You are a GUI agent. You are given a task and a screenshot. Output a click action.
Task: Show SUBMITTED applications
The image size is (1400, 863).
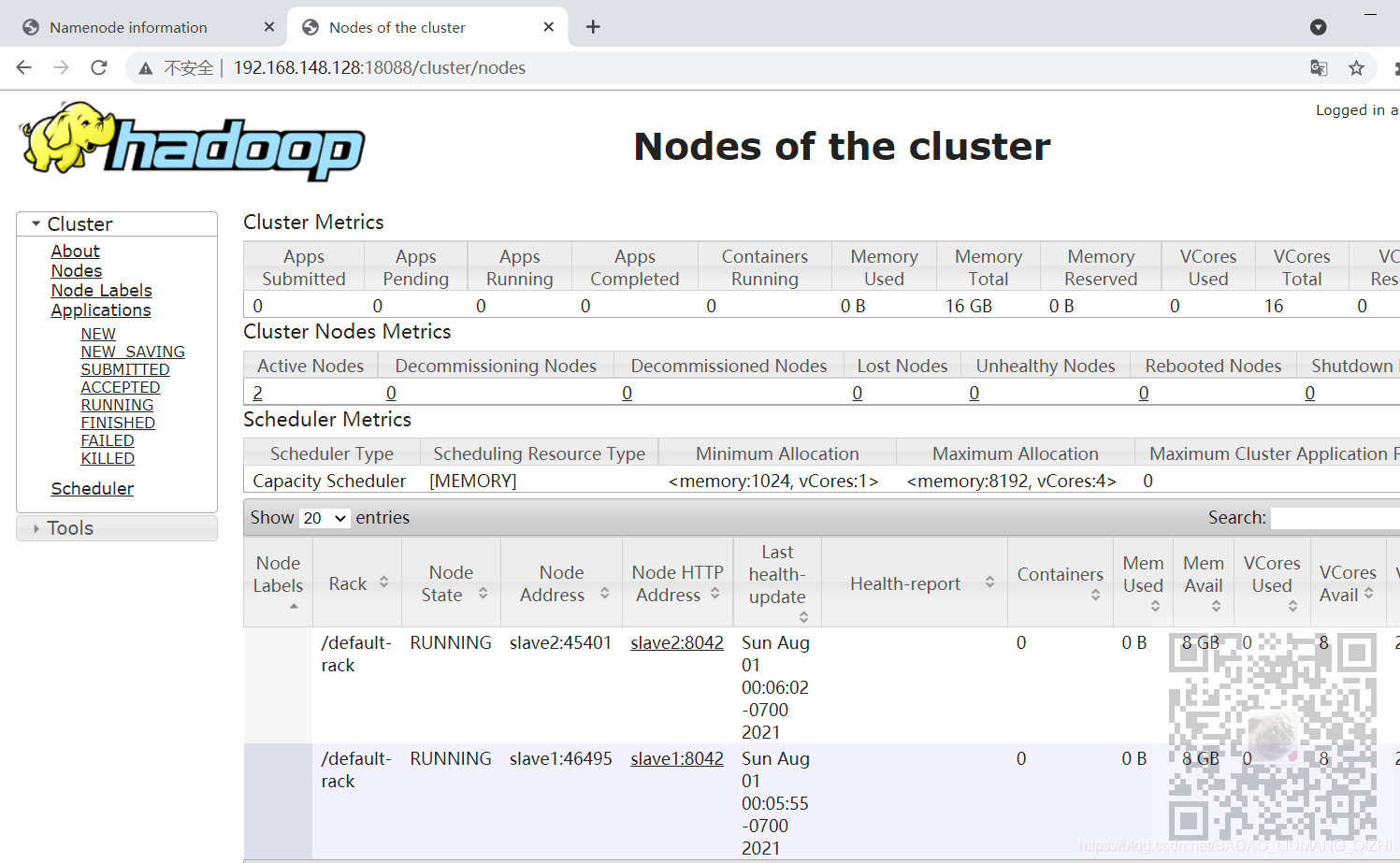(x=125, y=369)
